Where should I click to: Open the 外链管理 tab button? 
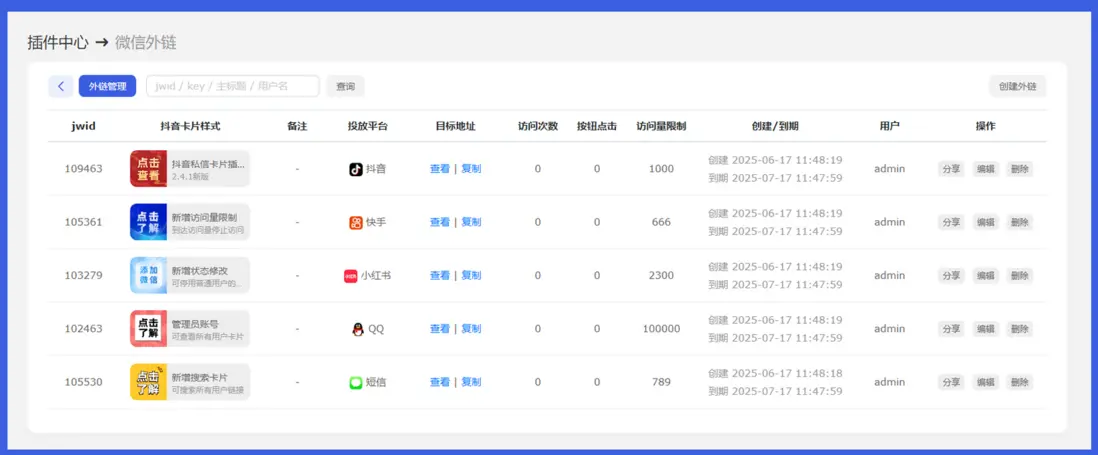(x=107, y=86)
